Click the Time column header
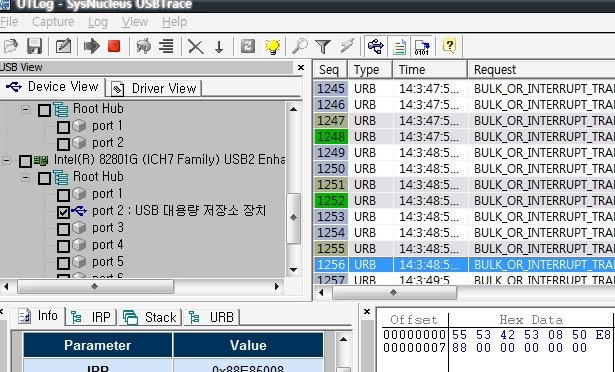This screenshot has height=372, width=615. (430, 69)
